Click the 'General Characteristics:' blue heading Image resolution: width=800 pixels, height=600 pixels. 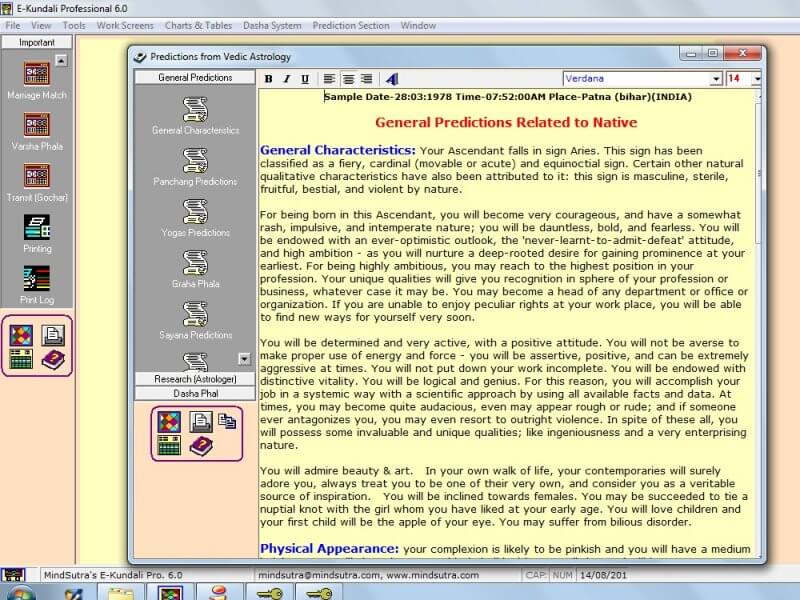[x=338, y=150]
